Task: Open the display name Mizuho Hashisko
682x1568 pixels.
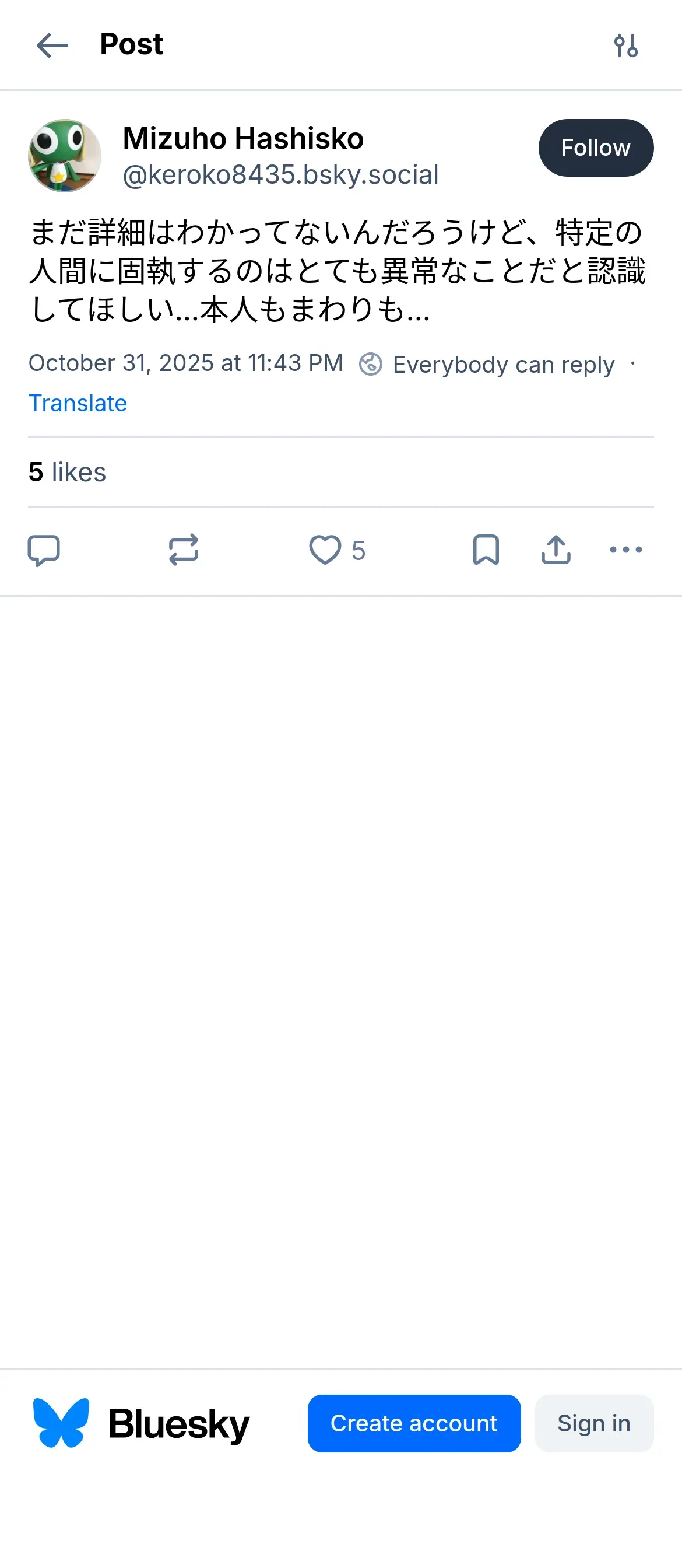Action: (243, 139)
